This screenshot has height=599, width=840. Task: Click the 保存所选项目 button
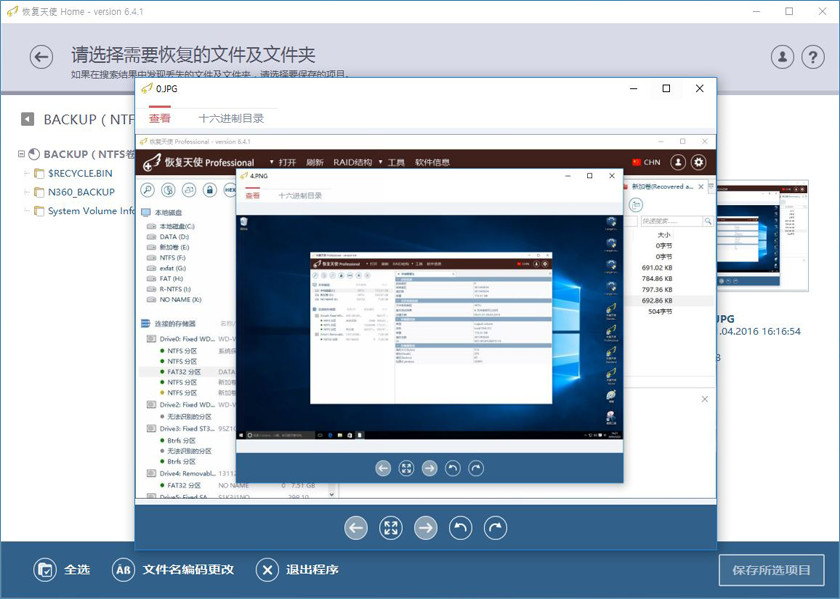coord(771,570)
